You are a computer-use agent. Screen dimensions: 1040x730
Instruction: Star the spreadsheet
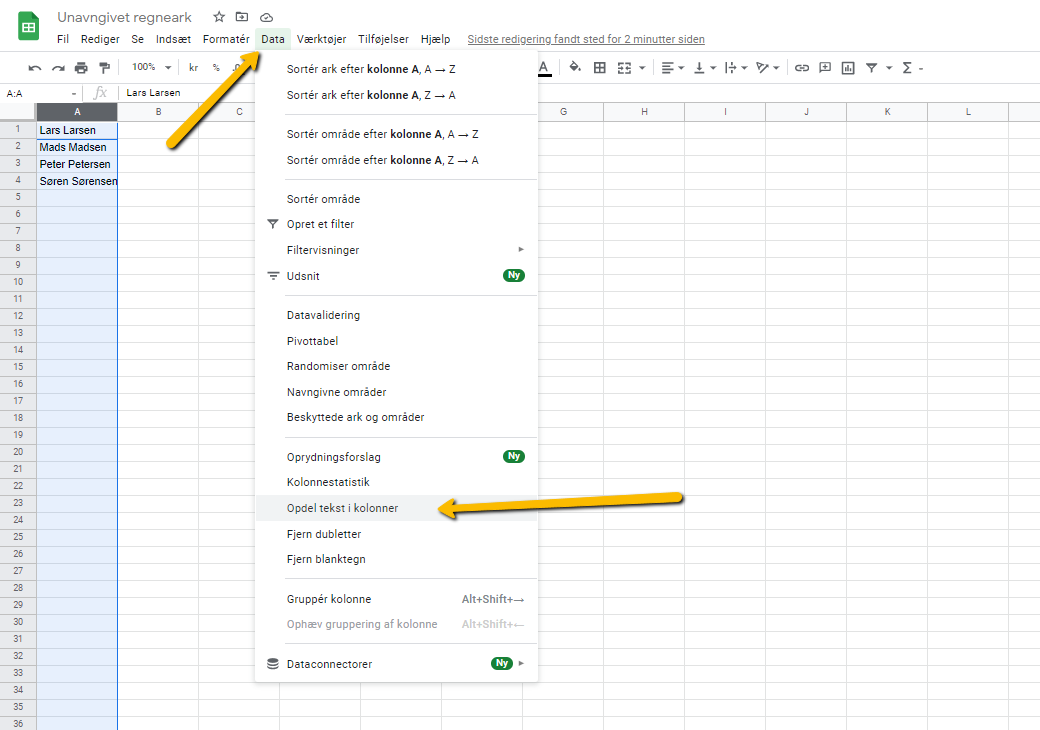coord(218,17)
